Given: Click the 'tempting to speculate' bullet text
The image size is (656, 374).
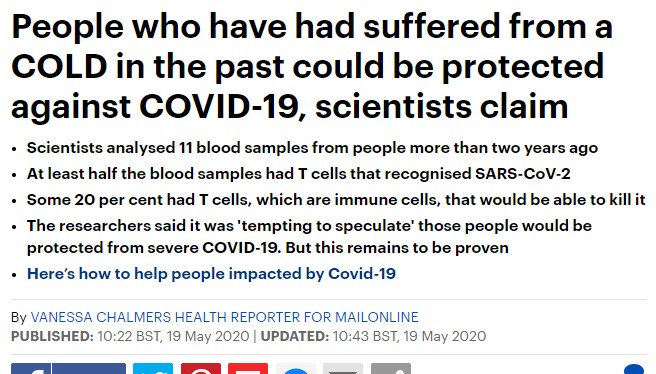Looking at the screenshot, I should click(x=309, y=236).
